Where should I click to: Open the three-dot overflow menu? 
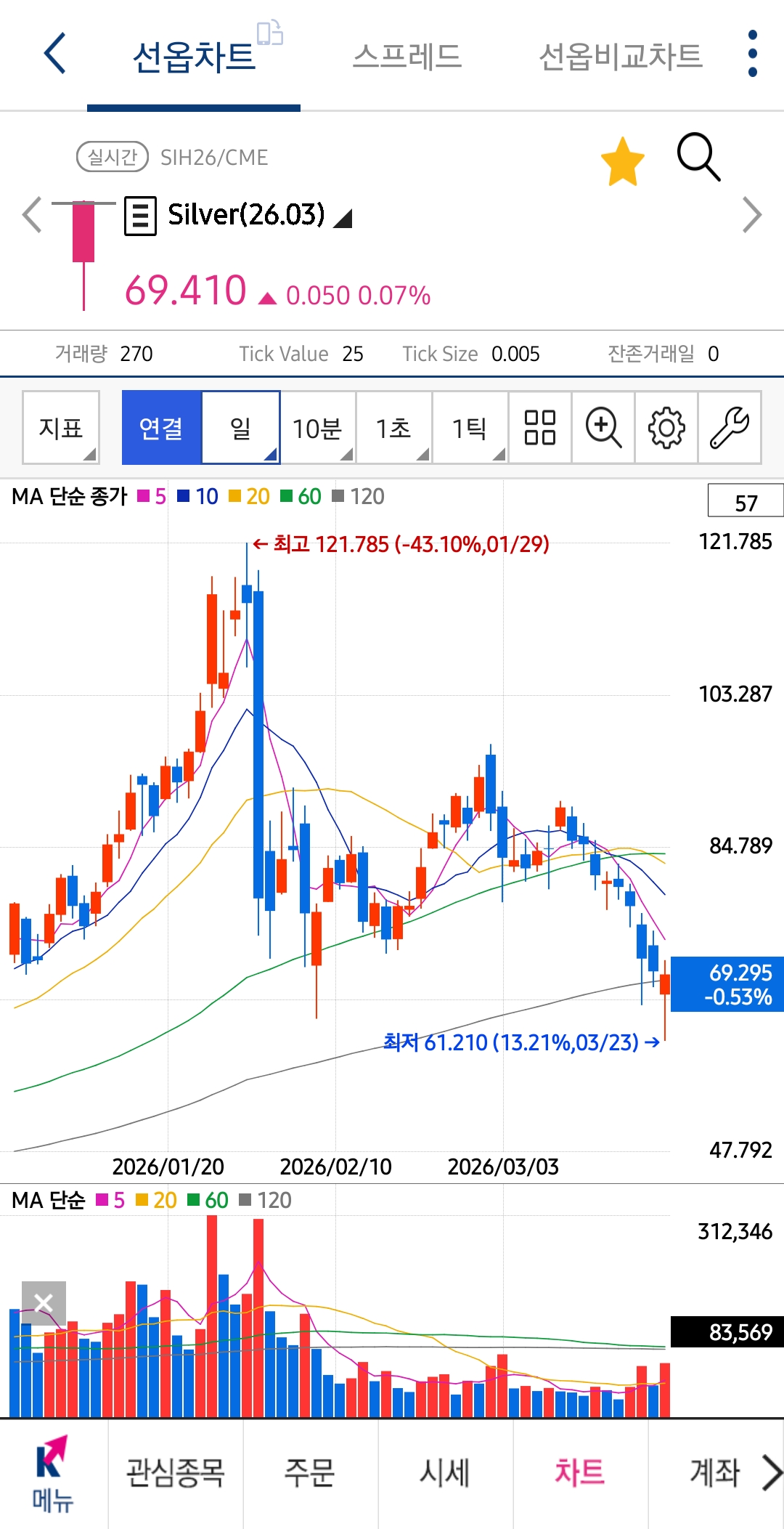point(752,53)
